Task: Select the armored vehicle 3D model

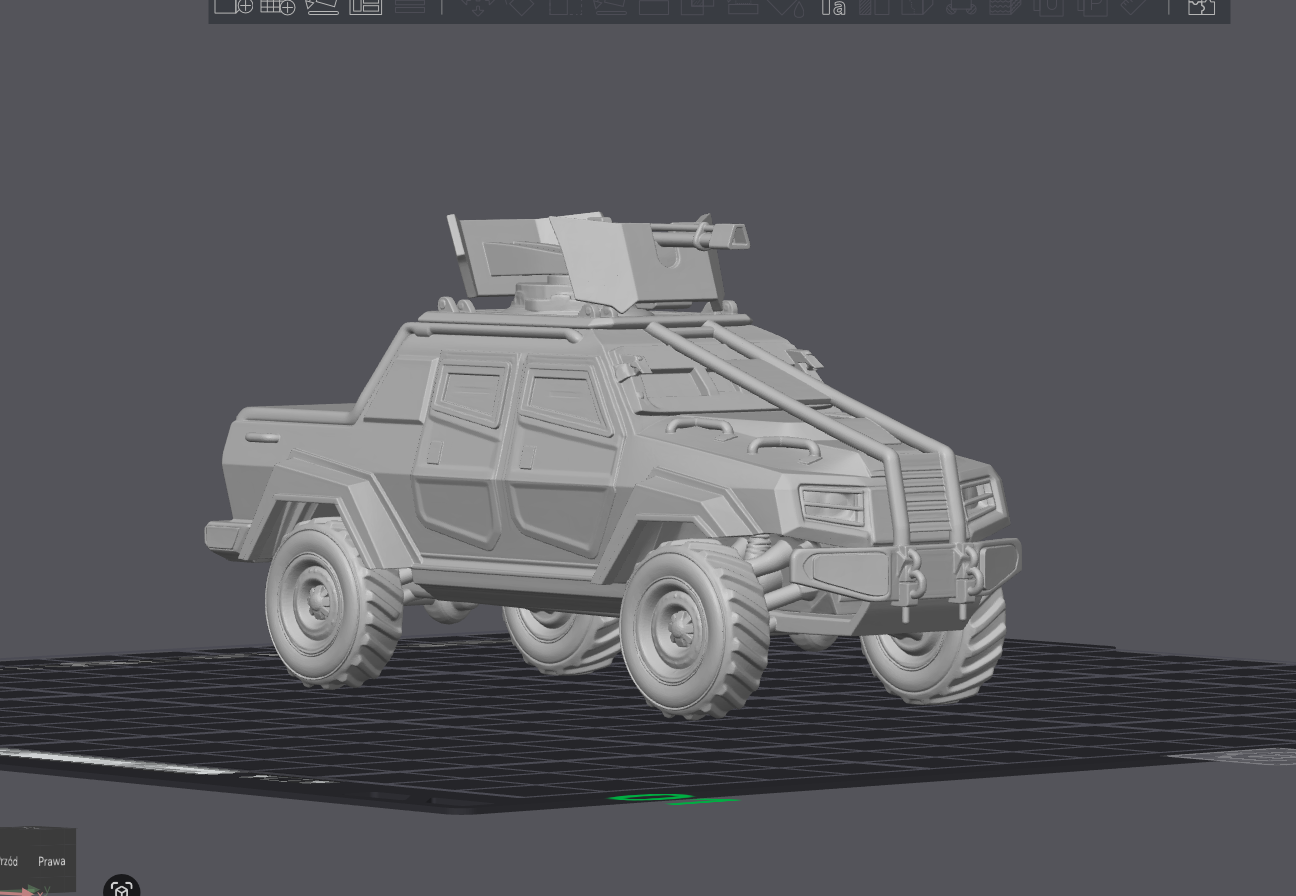Action: coord(612,464)
